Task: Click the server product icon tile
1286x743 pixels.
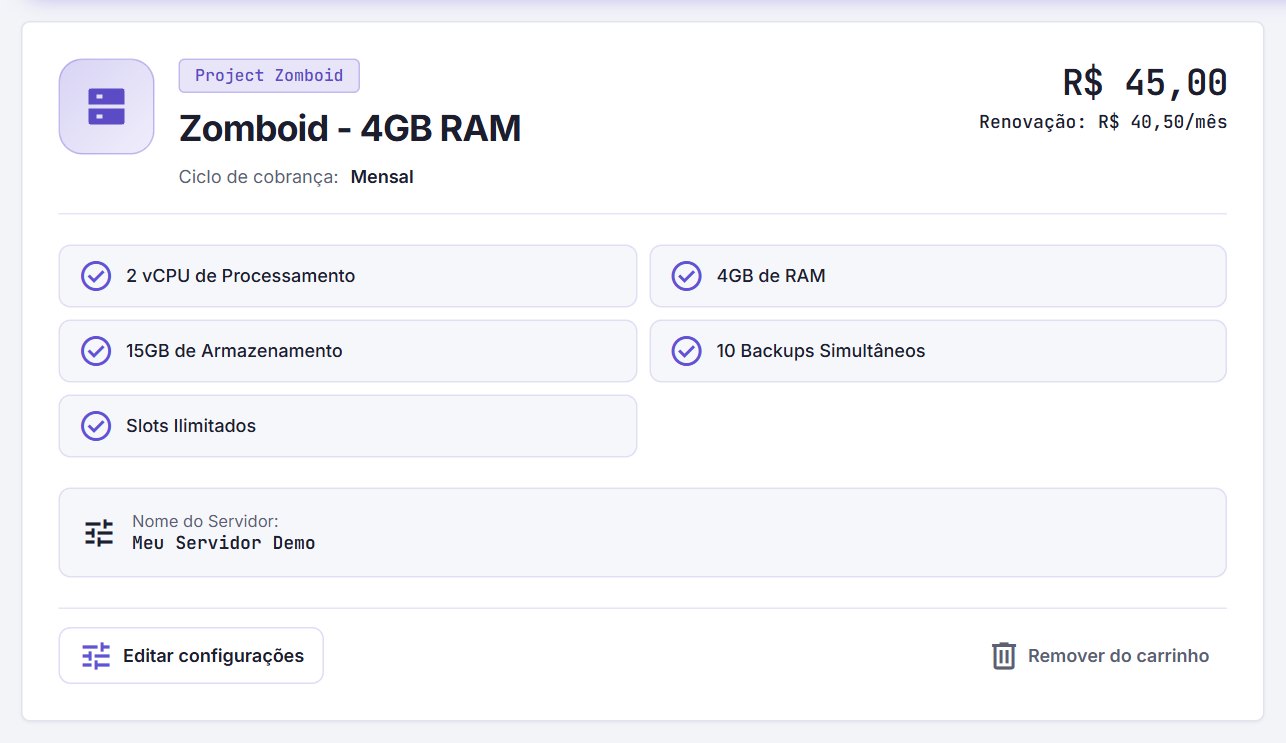Action: tap(106, 107)
